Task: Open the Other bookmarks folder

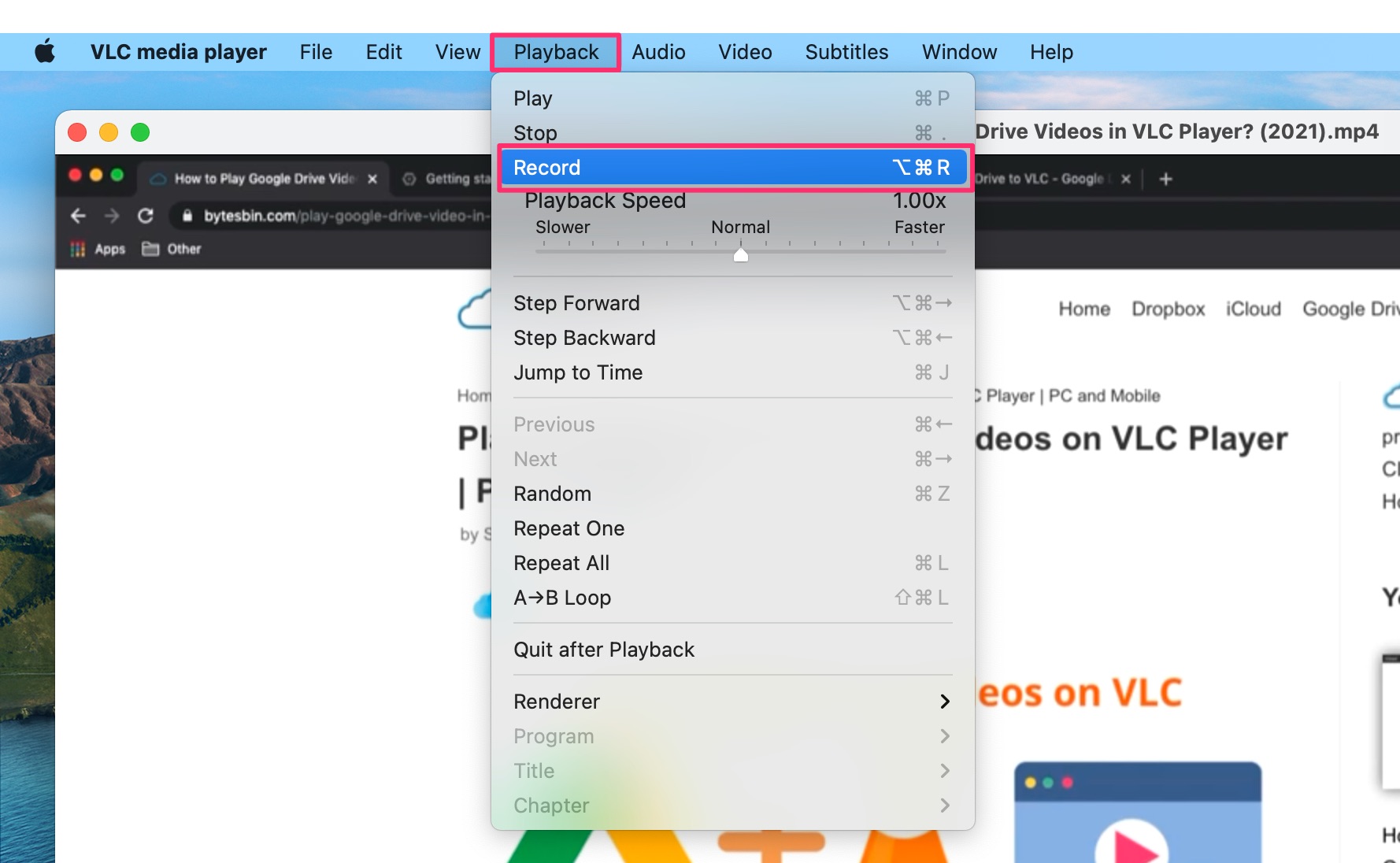Action: [x=172, y=249]
